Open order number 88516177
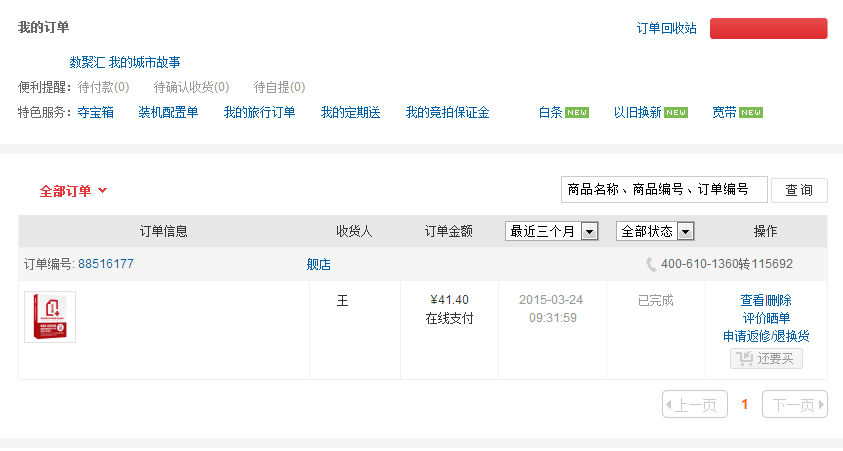 (x=106, y=264)
